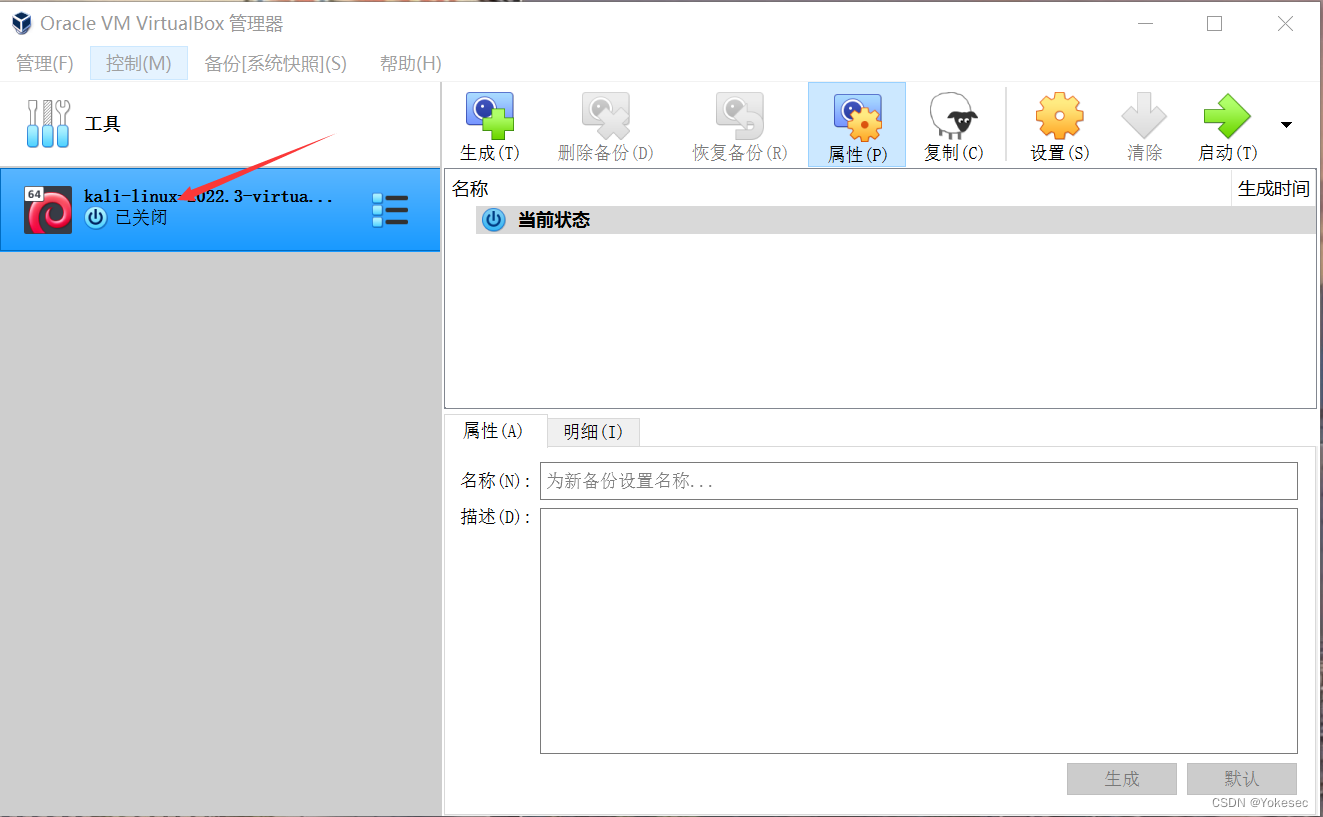Click the 恢复备份(R) toolbar icon
The height and width of the screenshot is (817, 1323).
tap(739, 116)
